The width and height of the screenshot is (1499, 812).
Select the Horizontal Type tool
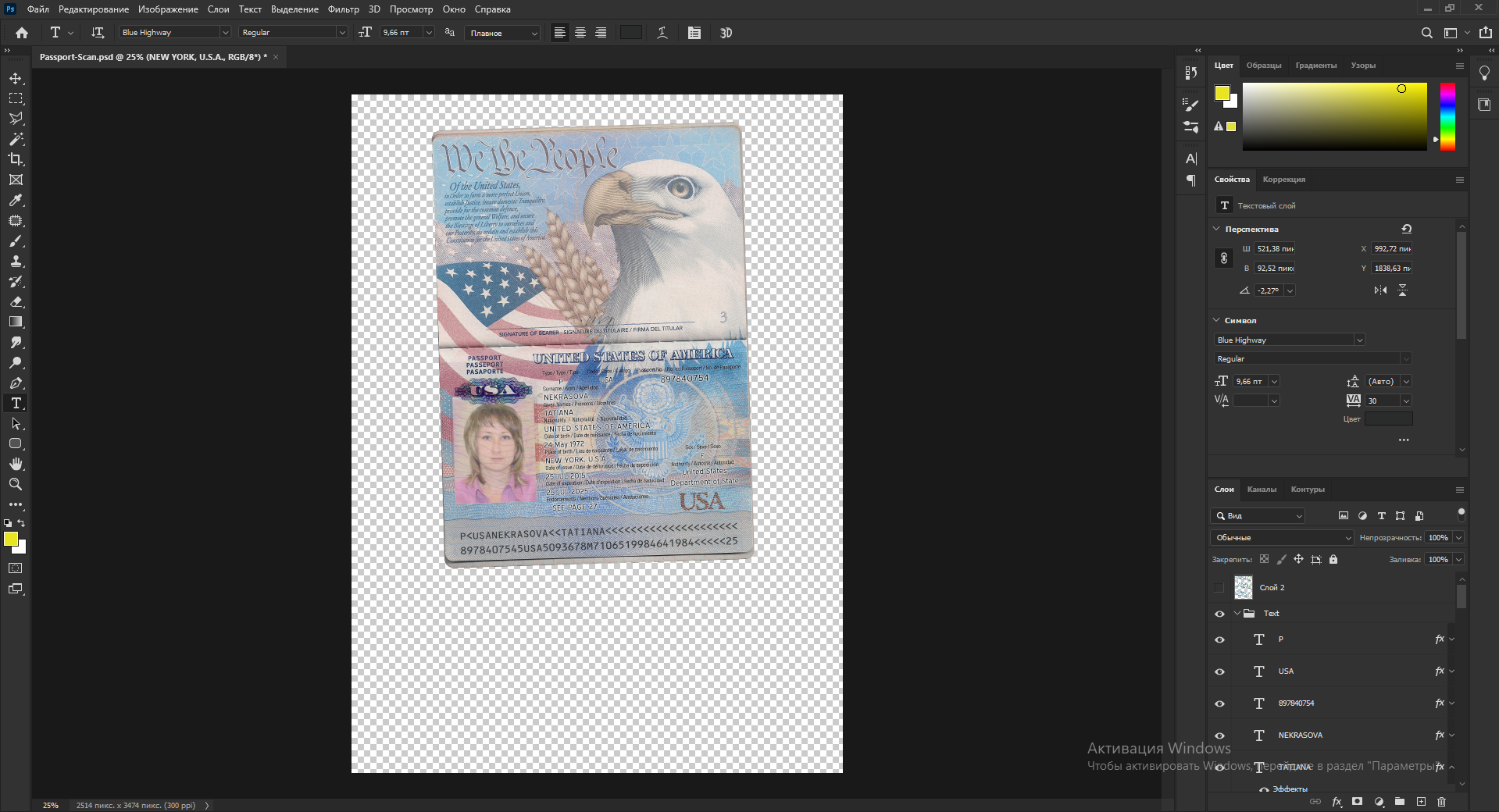[x=16, y=403]
